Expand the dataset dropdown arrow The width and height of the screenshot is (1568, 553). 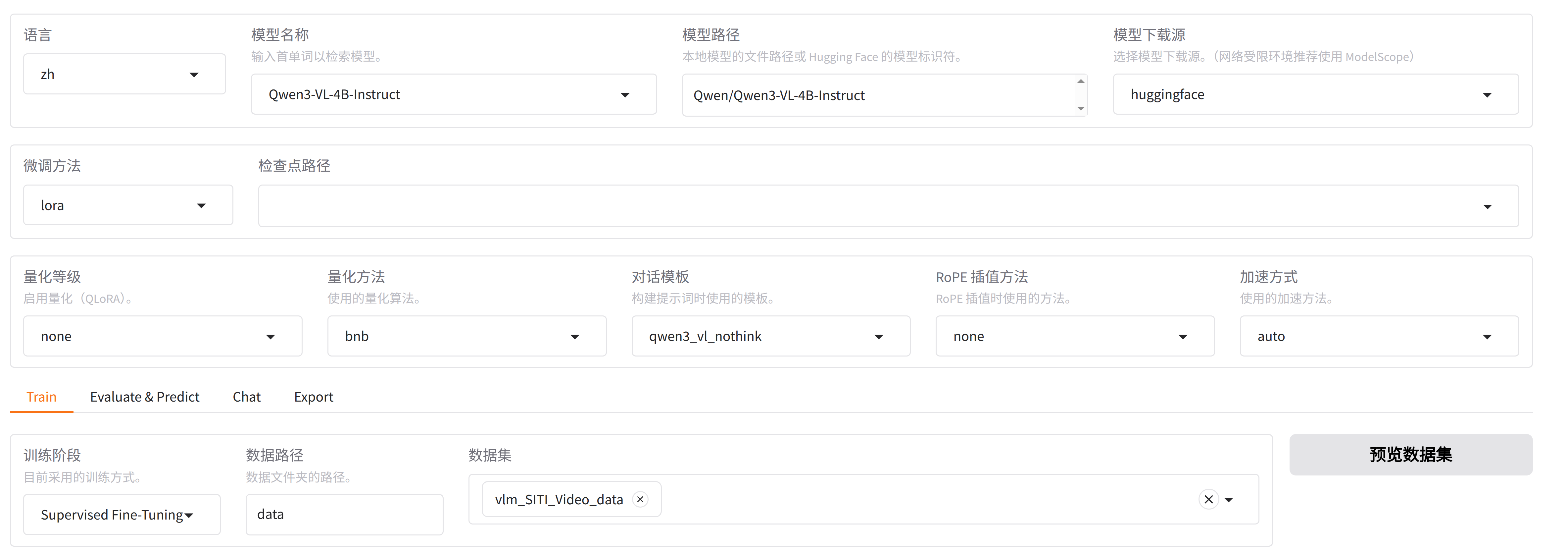(x=1229, y=500)
